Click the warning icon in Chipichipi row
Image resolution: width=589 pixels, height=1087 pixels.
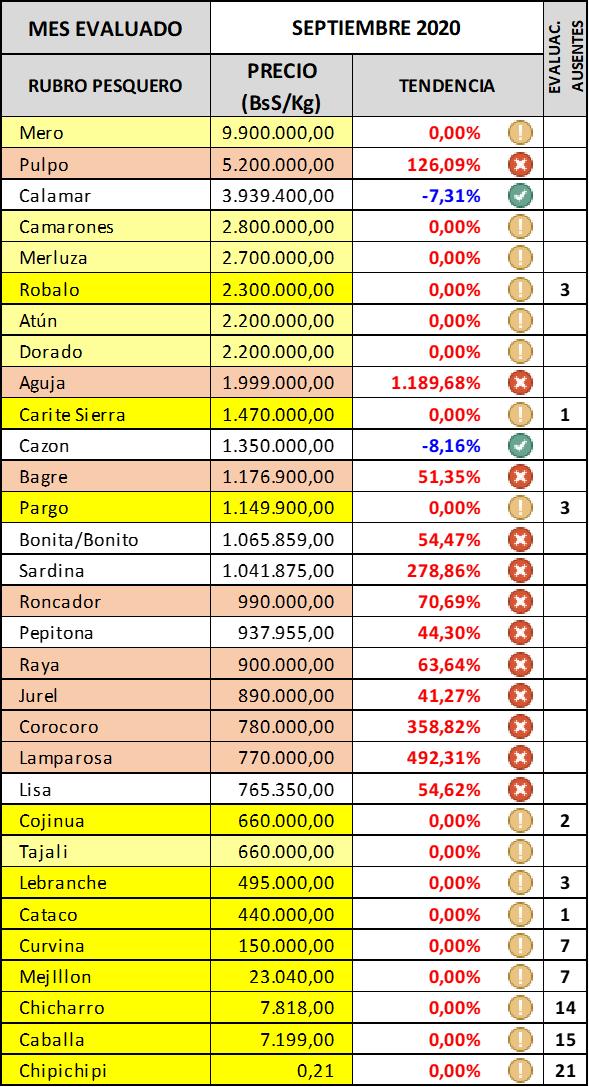(518, 1071)
